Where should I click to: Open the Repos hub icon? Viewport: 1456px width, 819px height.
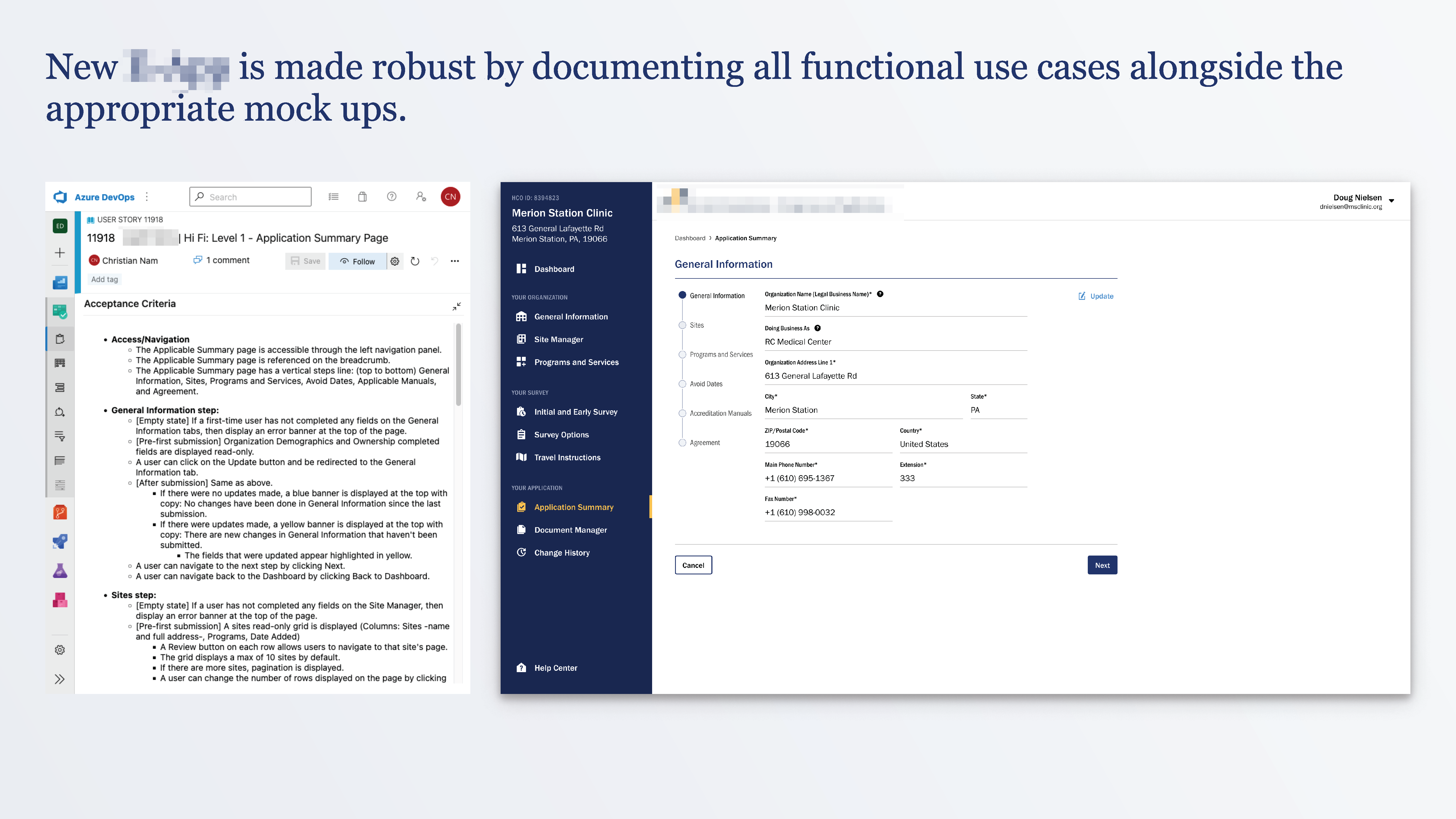[60, 513]
